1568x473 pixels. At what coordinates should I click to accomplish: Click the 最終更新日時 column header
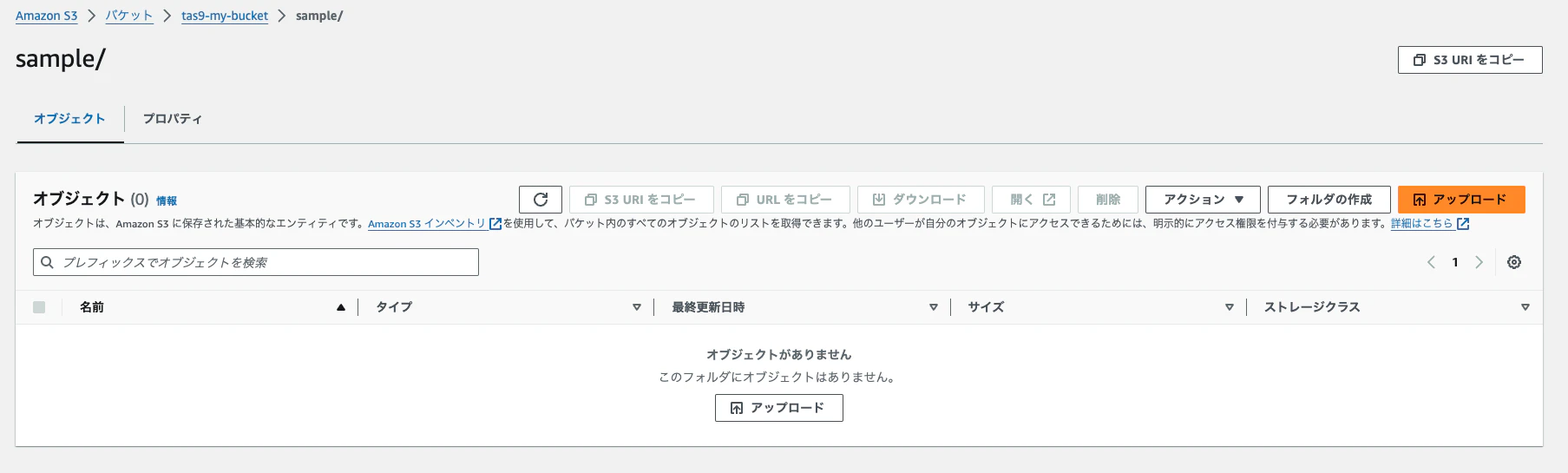click(x=708, y=307)
